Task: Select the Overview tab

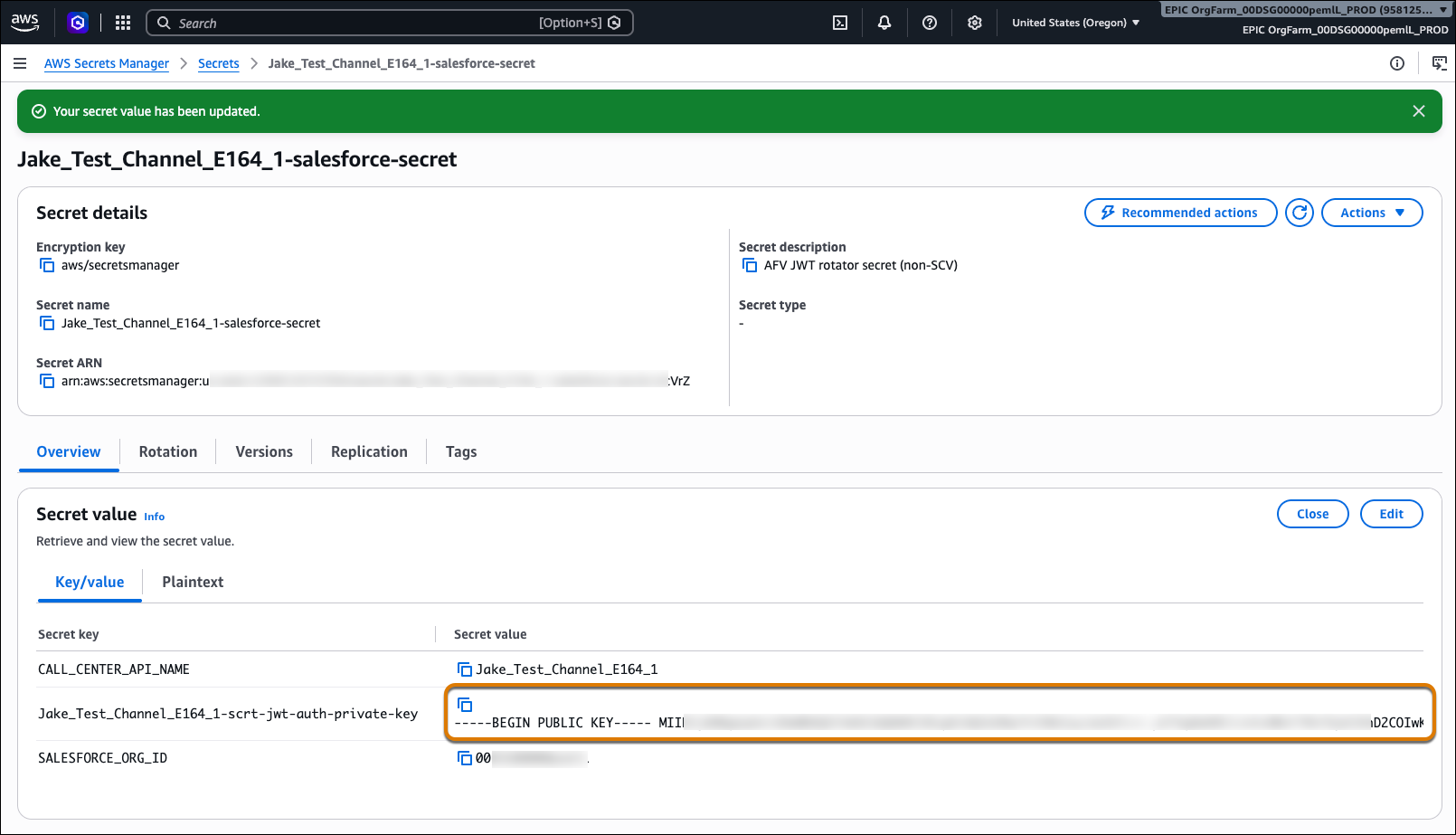Action: 69,451
